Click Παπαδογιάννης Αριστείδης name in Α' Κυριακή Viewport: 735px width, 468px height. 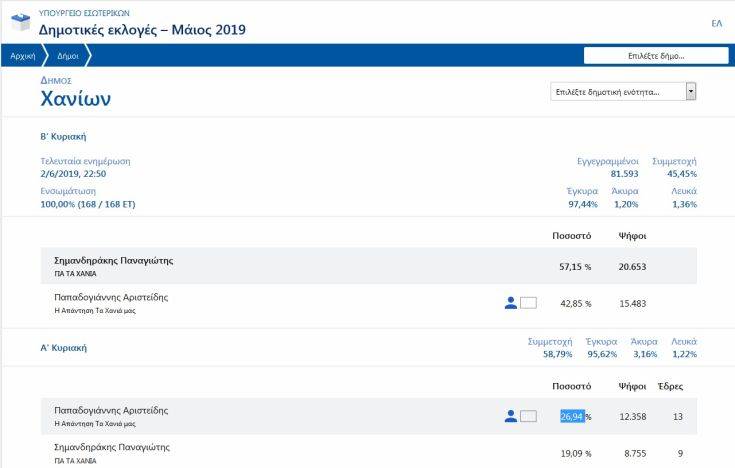click(110, 410)
